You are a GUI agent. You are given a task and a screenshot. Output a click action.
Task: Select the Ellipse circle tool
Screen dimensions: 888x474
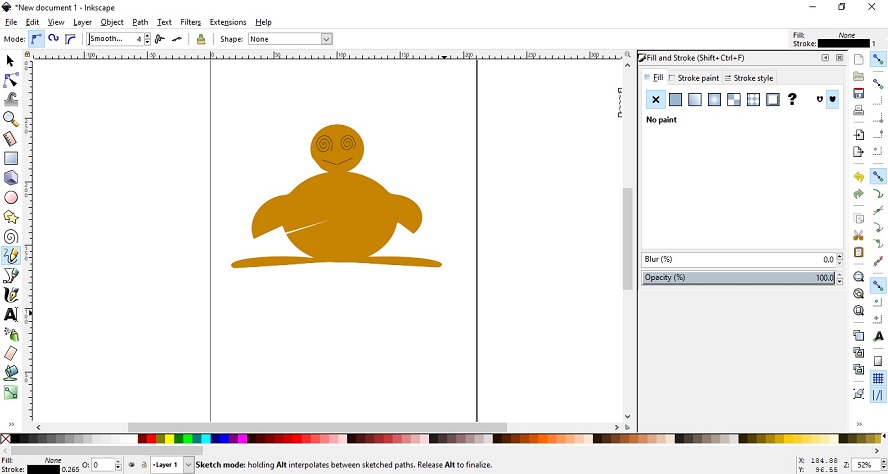pos(11,197)
